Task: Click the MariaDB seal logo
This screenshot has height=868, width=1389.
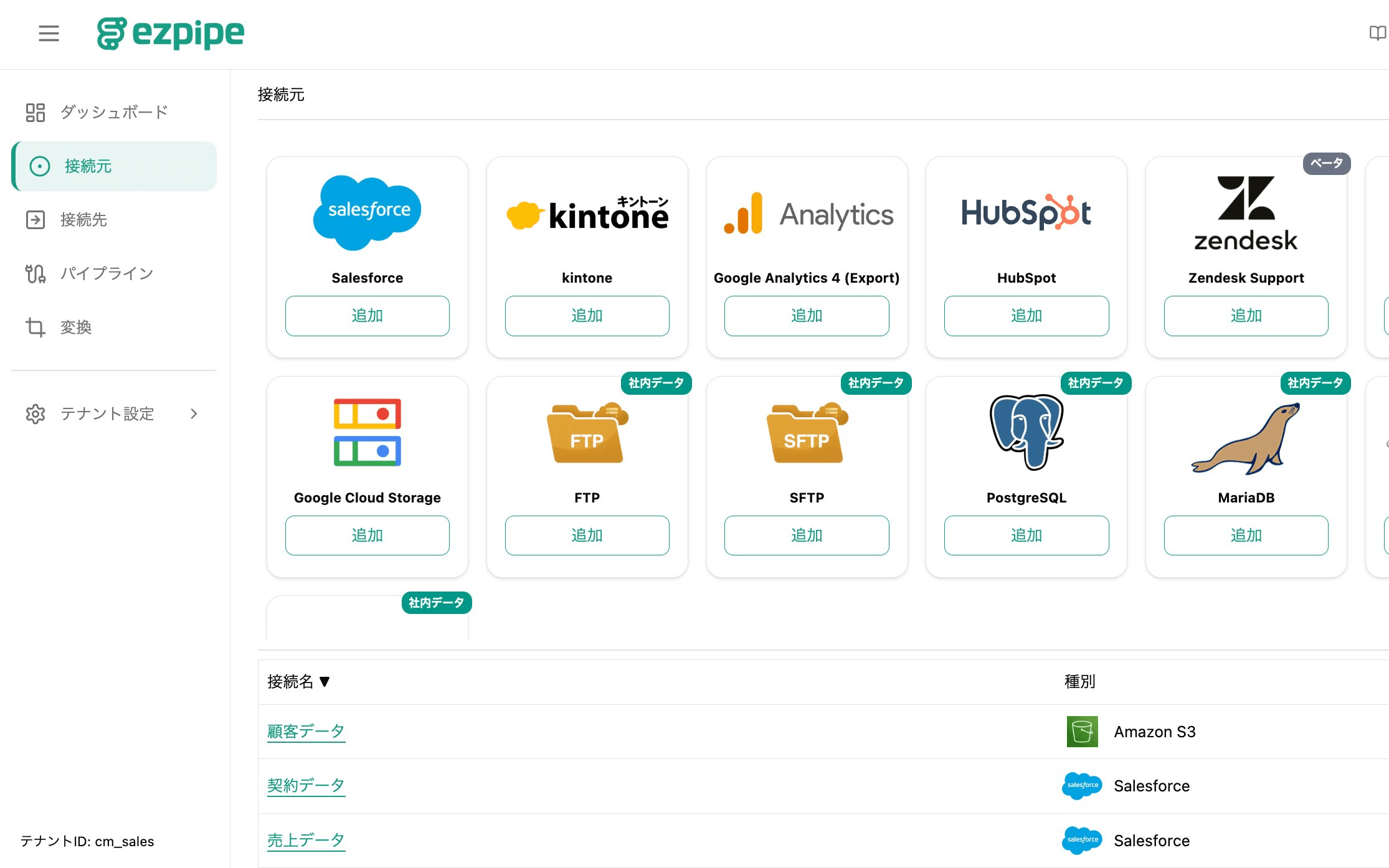Action: pyautogui.click(x=1246, y=438)
